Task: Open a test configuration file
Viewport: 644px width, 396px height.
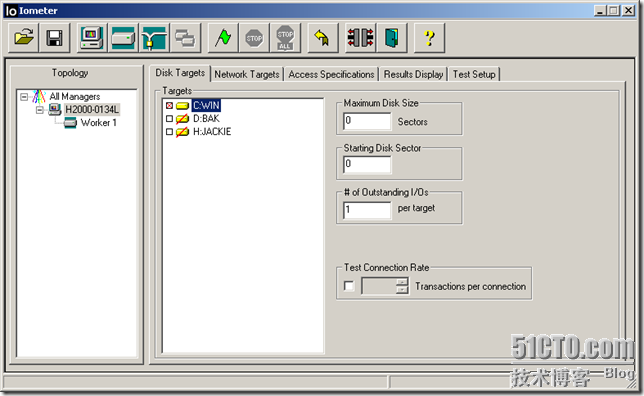Action: [24, 38]
